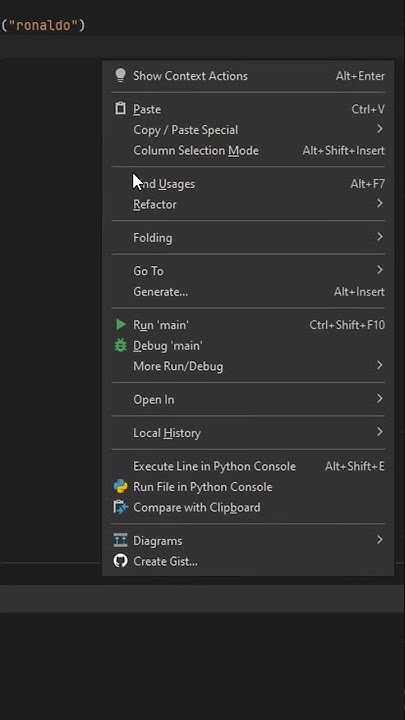
Task: Click the green bug Debug icon
Action: pos(120,345)
